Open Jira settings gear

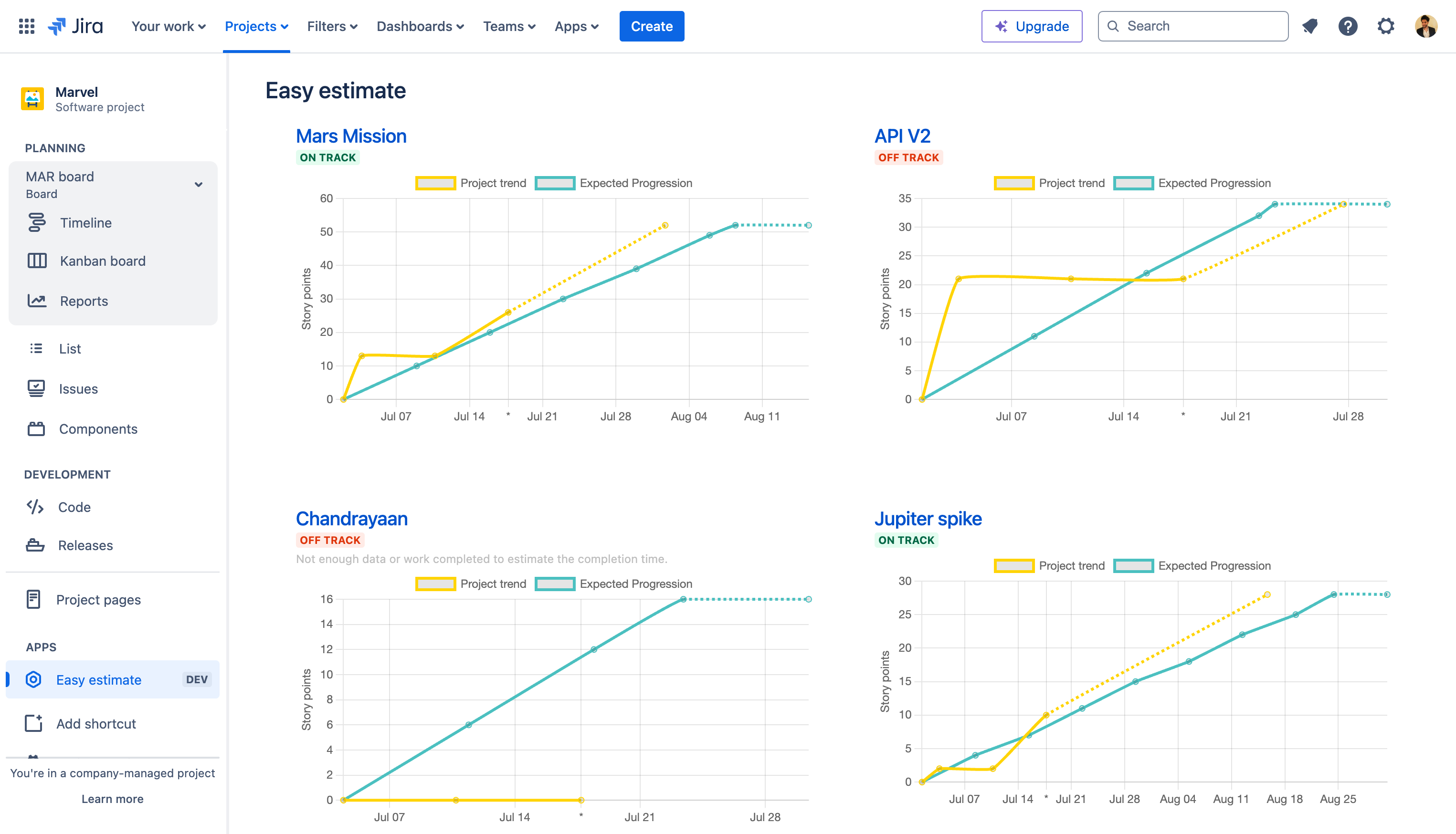(1386, 26)
